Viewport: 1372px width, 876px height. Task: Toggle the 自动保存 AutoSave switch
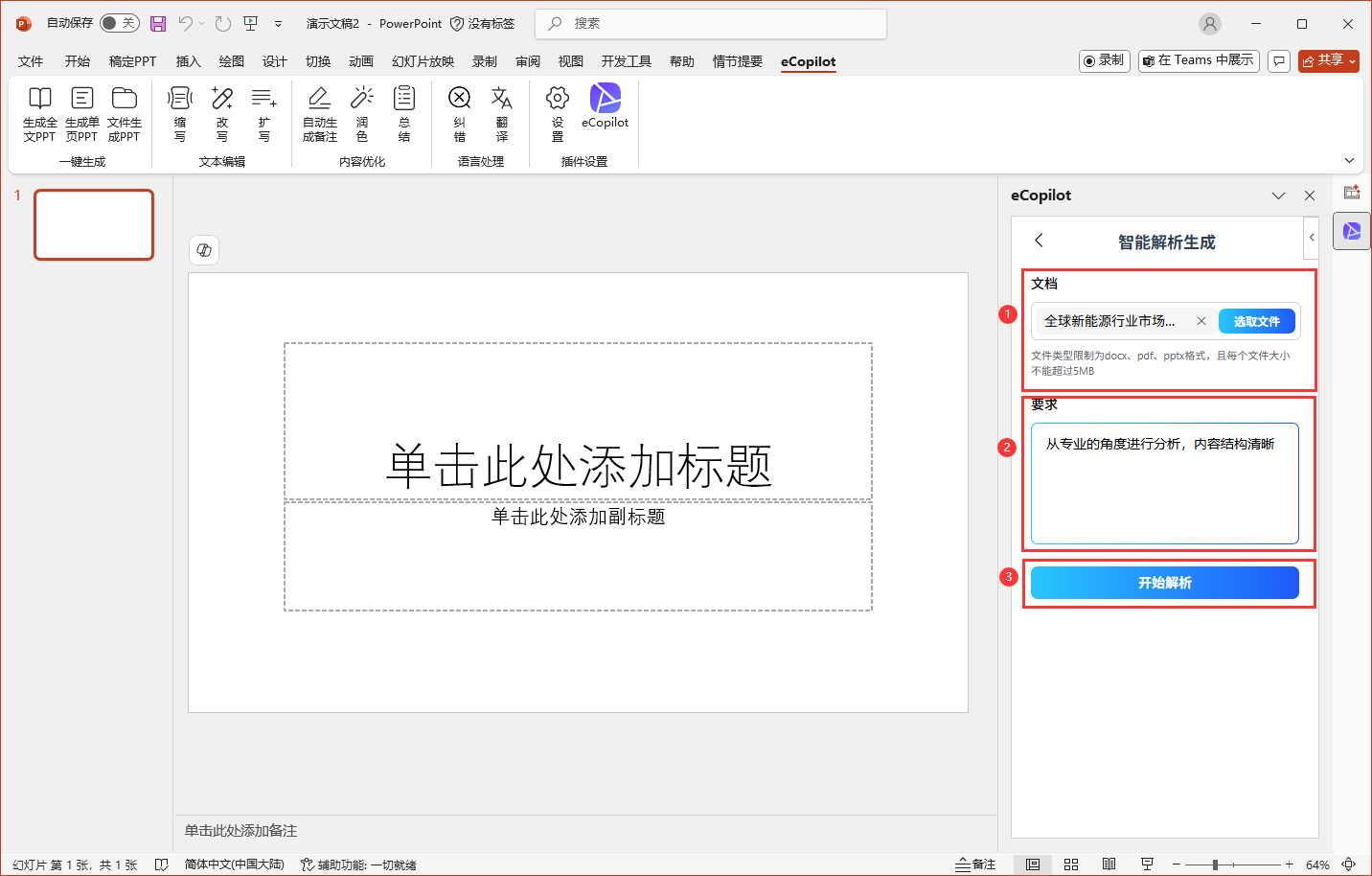120,23
